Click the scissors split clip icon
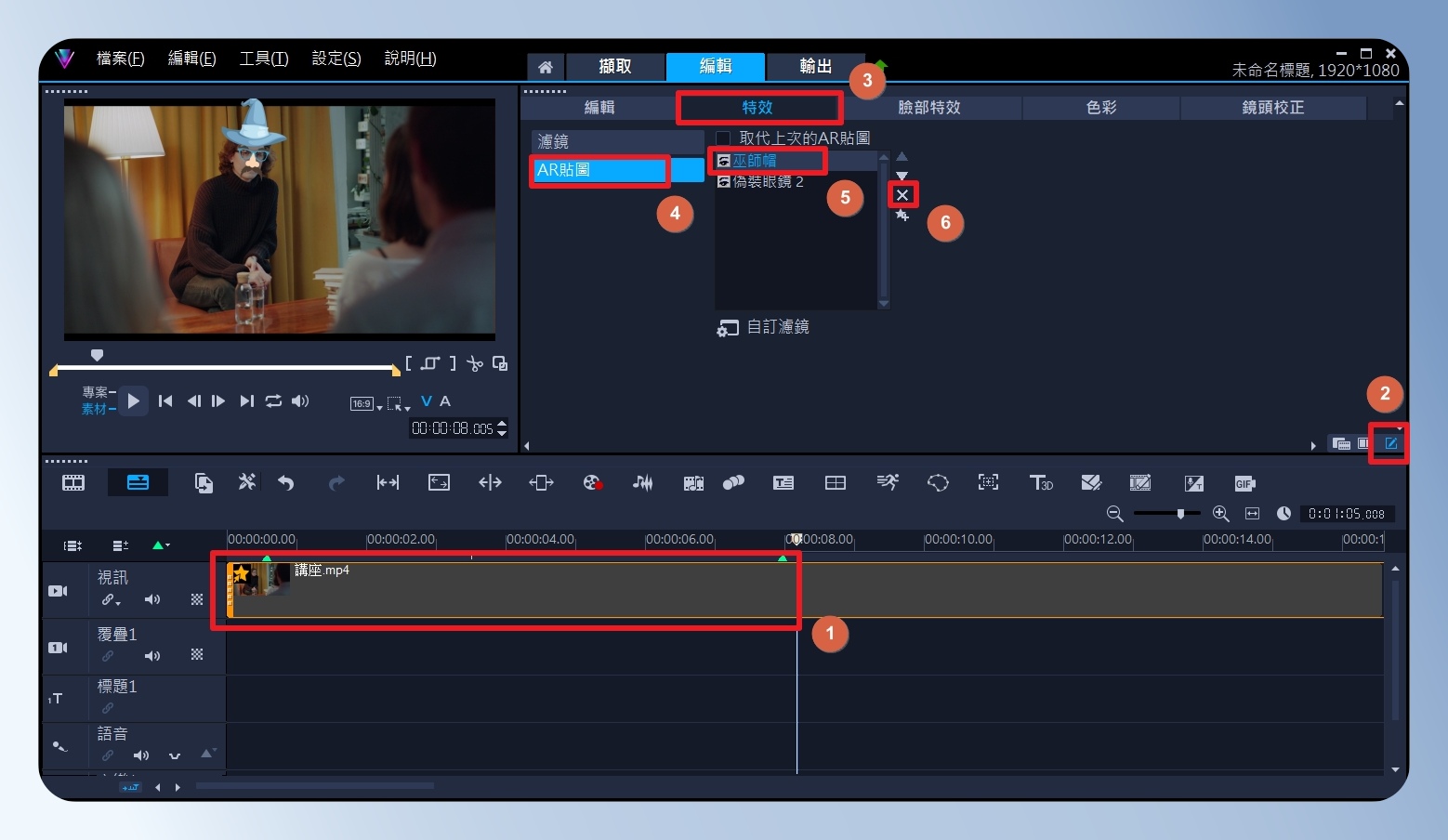The width and height of the screenshot is (1448, 840). click(475, 363)
